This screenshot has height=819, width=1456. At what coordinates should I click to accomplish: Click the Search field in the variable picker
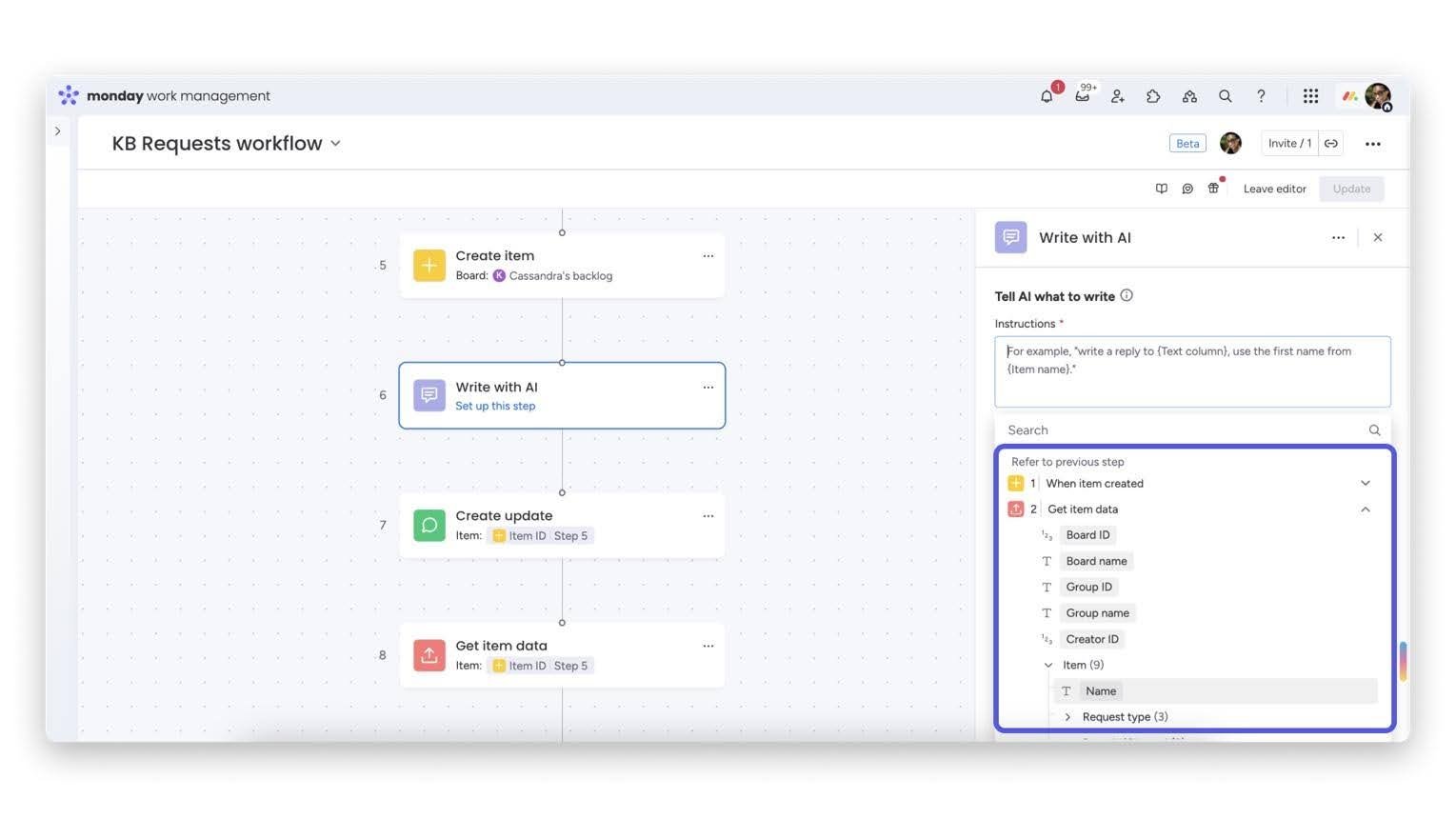point(1192,430)
